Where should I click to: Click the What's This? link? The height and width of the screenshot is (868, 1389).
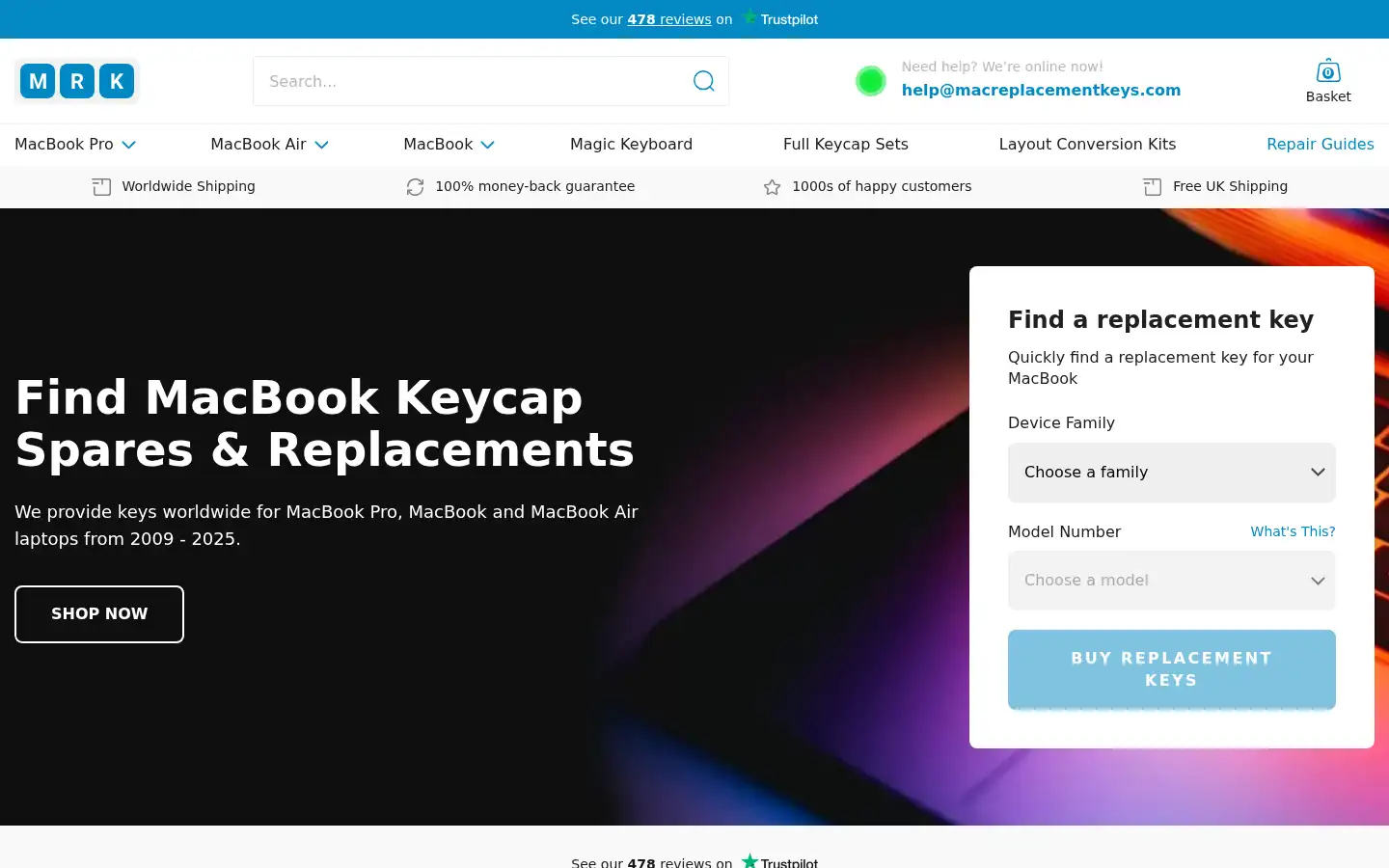coord(1293,531)
